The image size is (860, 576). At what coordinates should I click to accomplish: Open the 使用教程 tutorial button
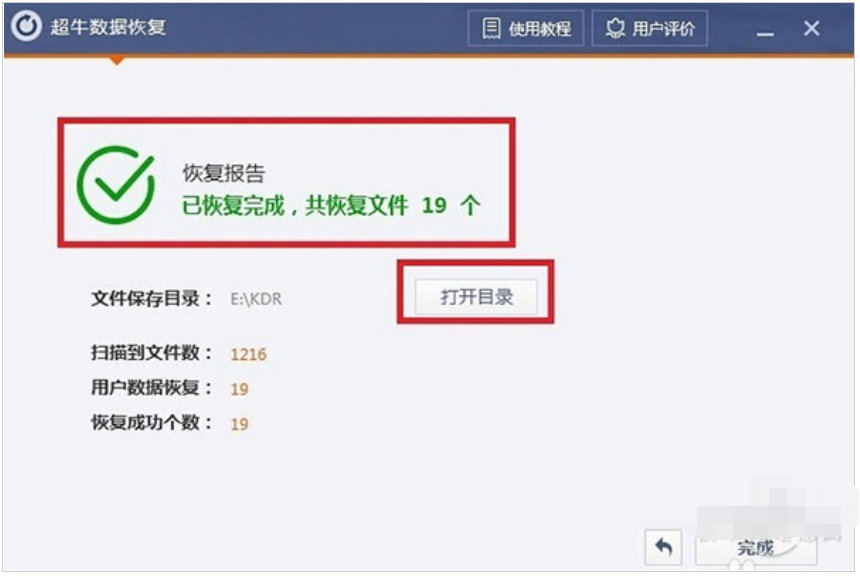coord(525,28)
